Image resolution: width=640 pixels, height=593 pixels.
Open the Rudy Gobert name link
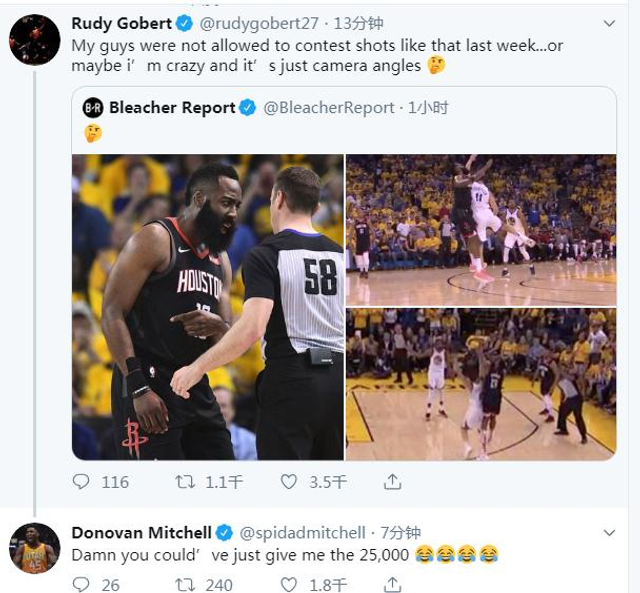coord(120,23)
